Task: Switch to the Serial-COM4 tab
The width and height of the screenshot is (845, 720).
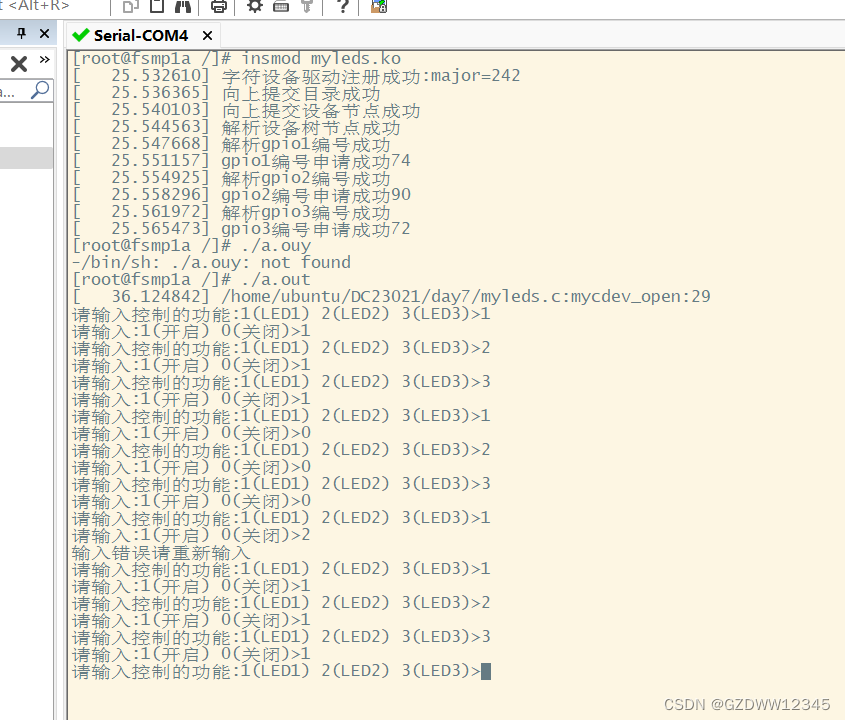Action: [x=142, y=35]
